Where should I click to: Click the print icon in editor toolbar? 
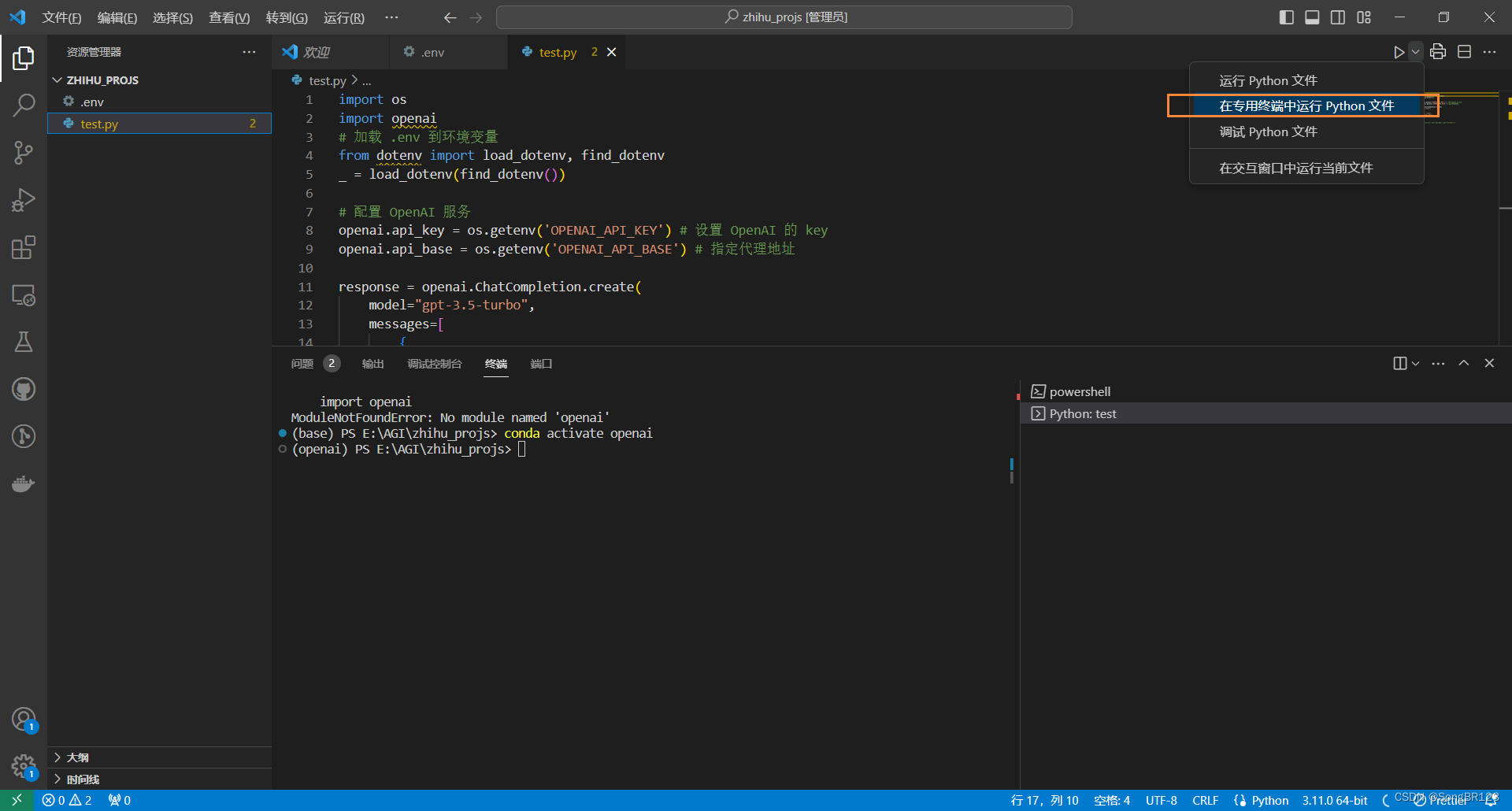coord(1438,52)
